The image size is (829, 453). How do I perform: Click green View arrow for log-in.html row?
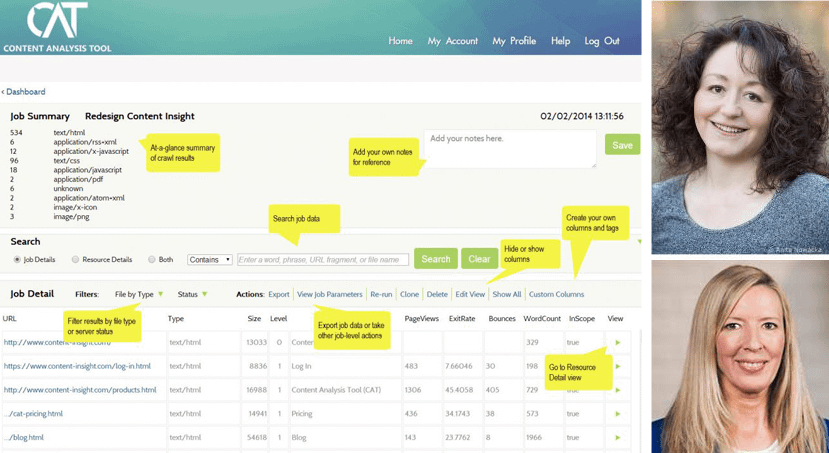click(x=617, y=366)
